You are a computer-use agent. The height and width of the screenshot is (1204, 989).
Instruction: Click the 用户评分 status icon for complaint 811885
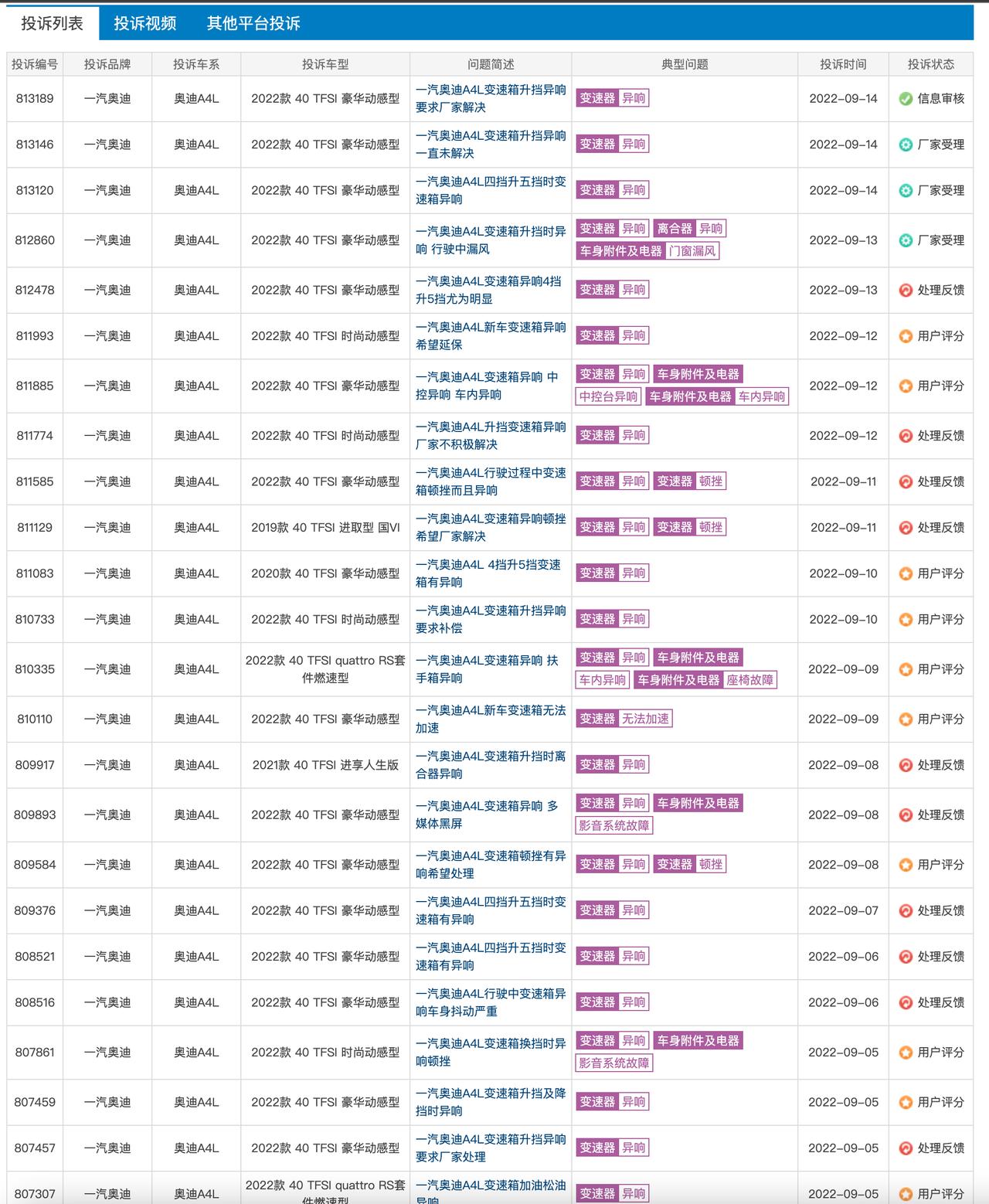pyautogui.click(x=906, y=386)
